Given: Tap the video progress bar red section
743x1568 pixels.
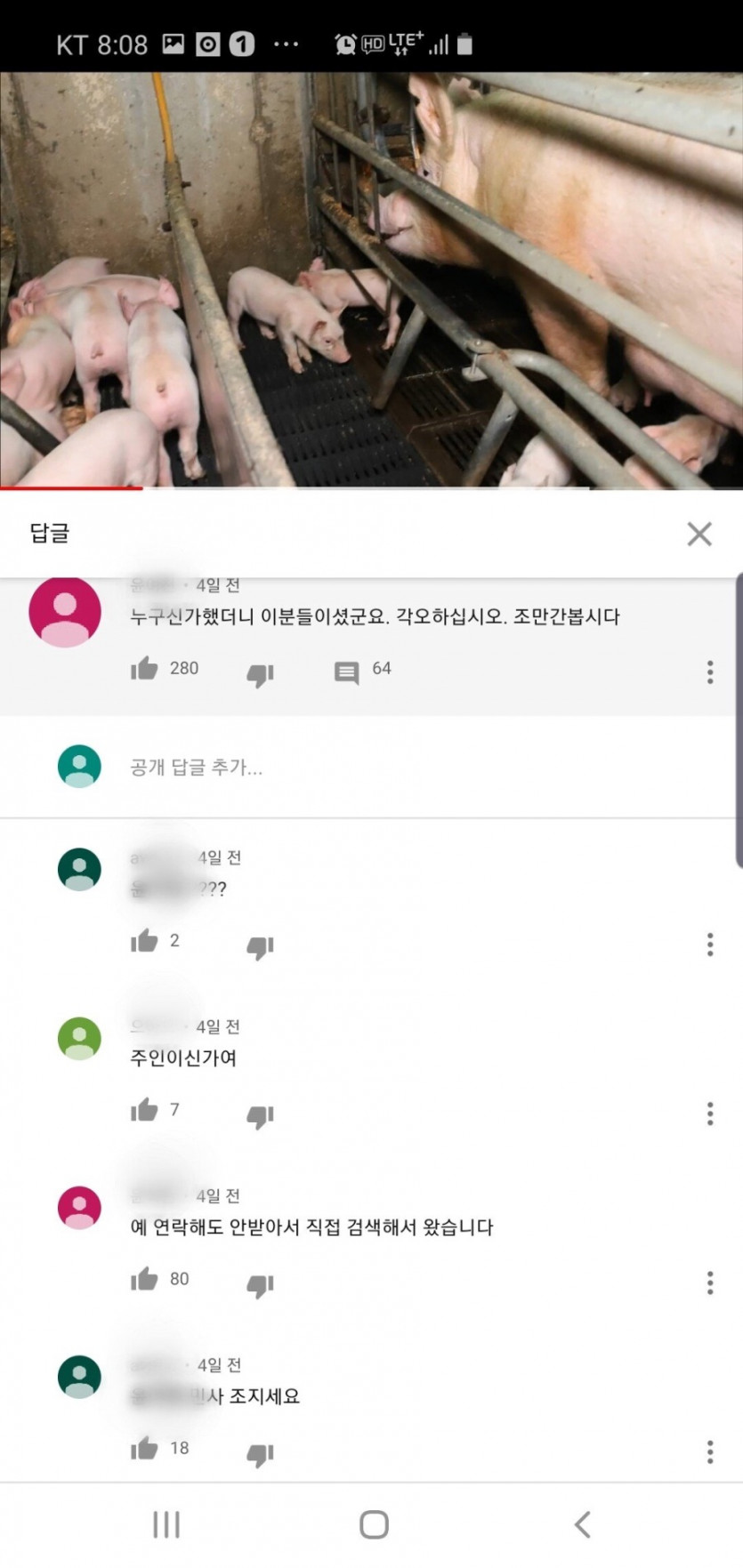Looking at the screenshot, I should 71,487.
